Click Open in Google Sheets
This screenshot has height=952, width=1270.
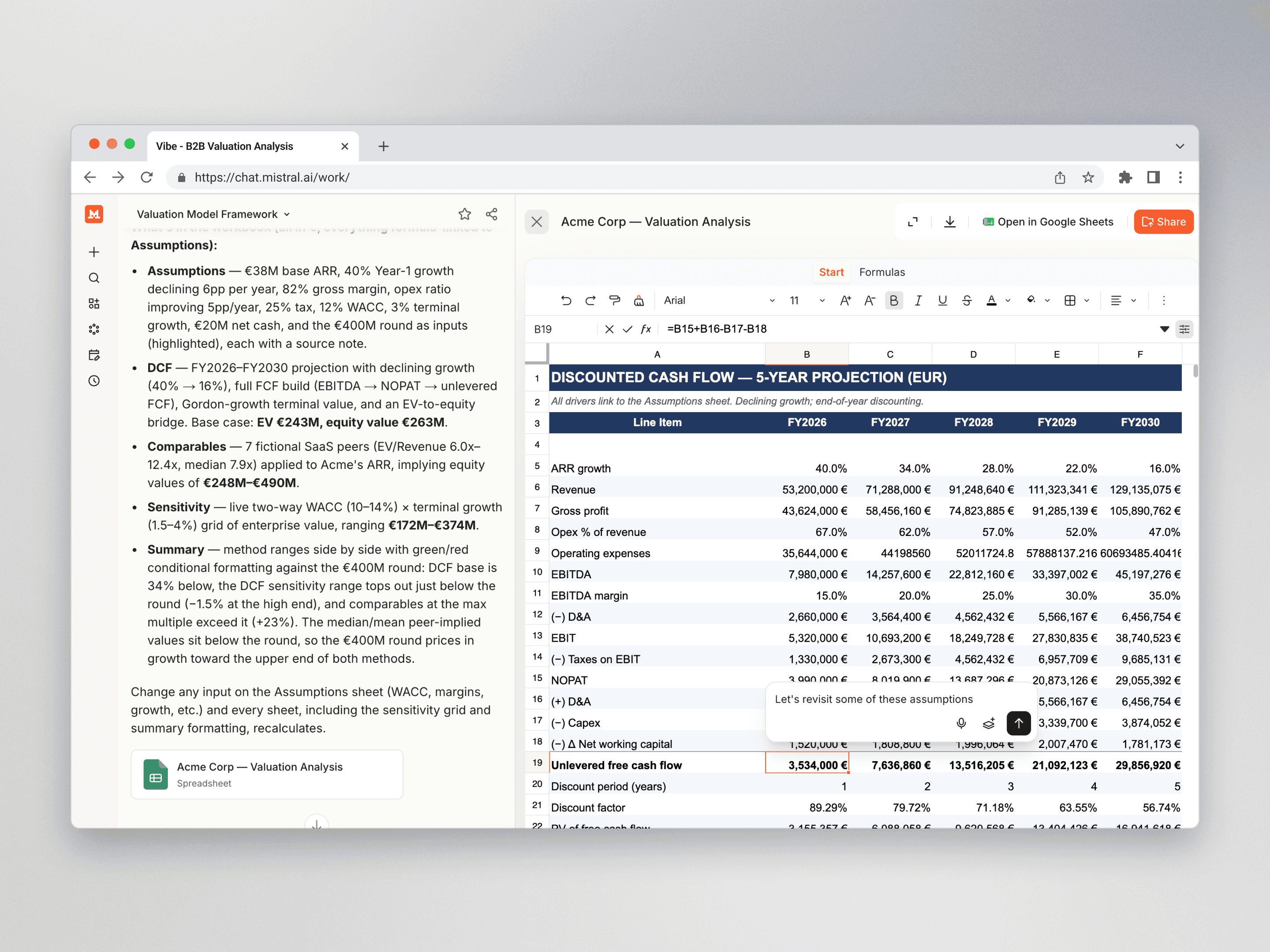tap(1048, 222)
